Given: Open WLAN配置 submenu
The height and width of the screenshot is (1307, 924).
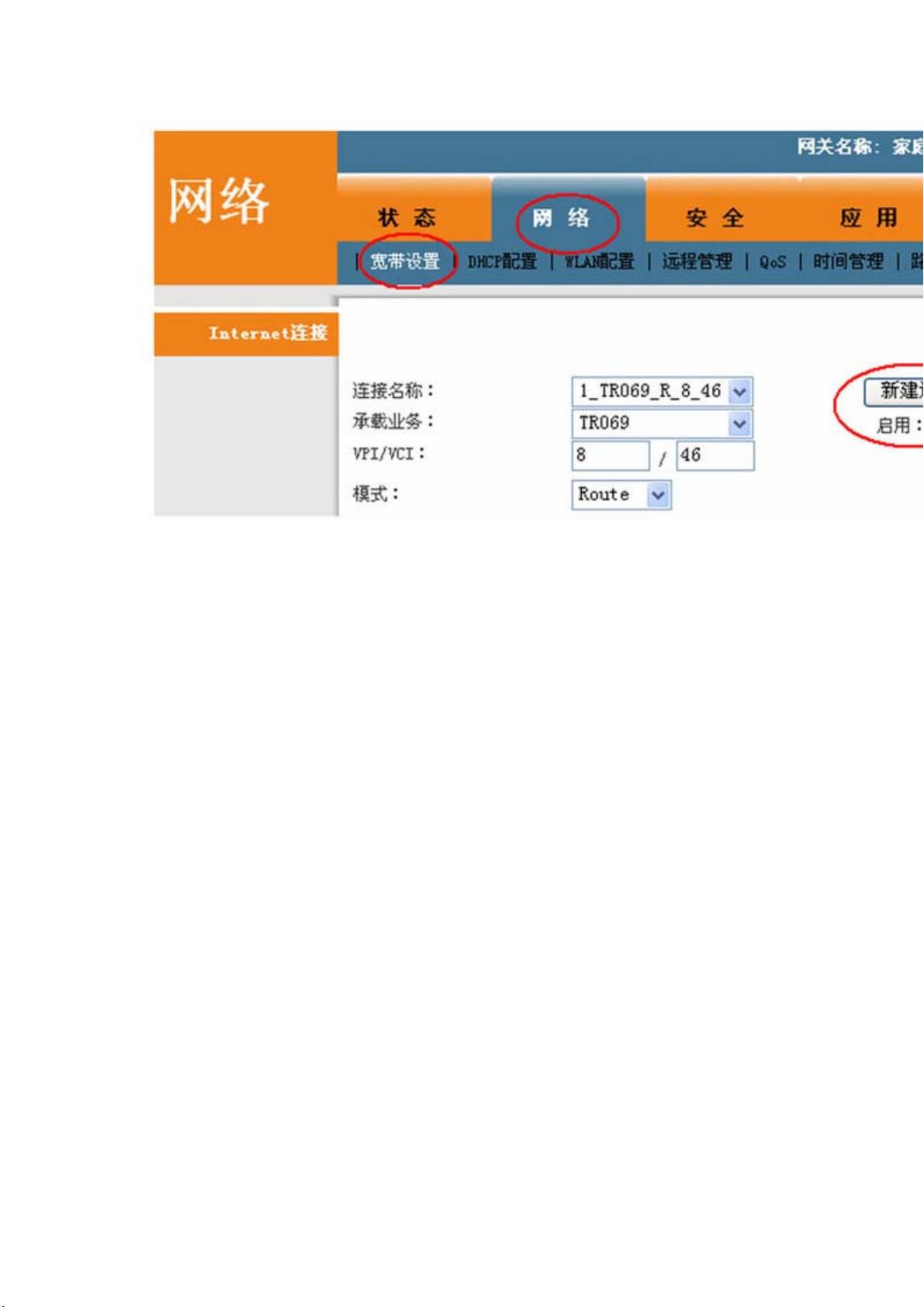Looking at the screenshot, I should (599, 261).
